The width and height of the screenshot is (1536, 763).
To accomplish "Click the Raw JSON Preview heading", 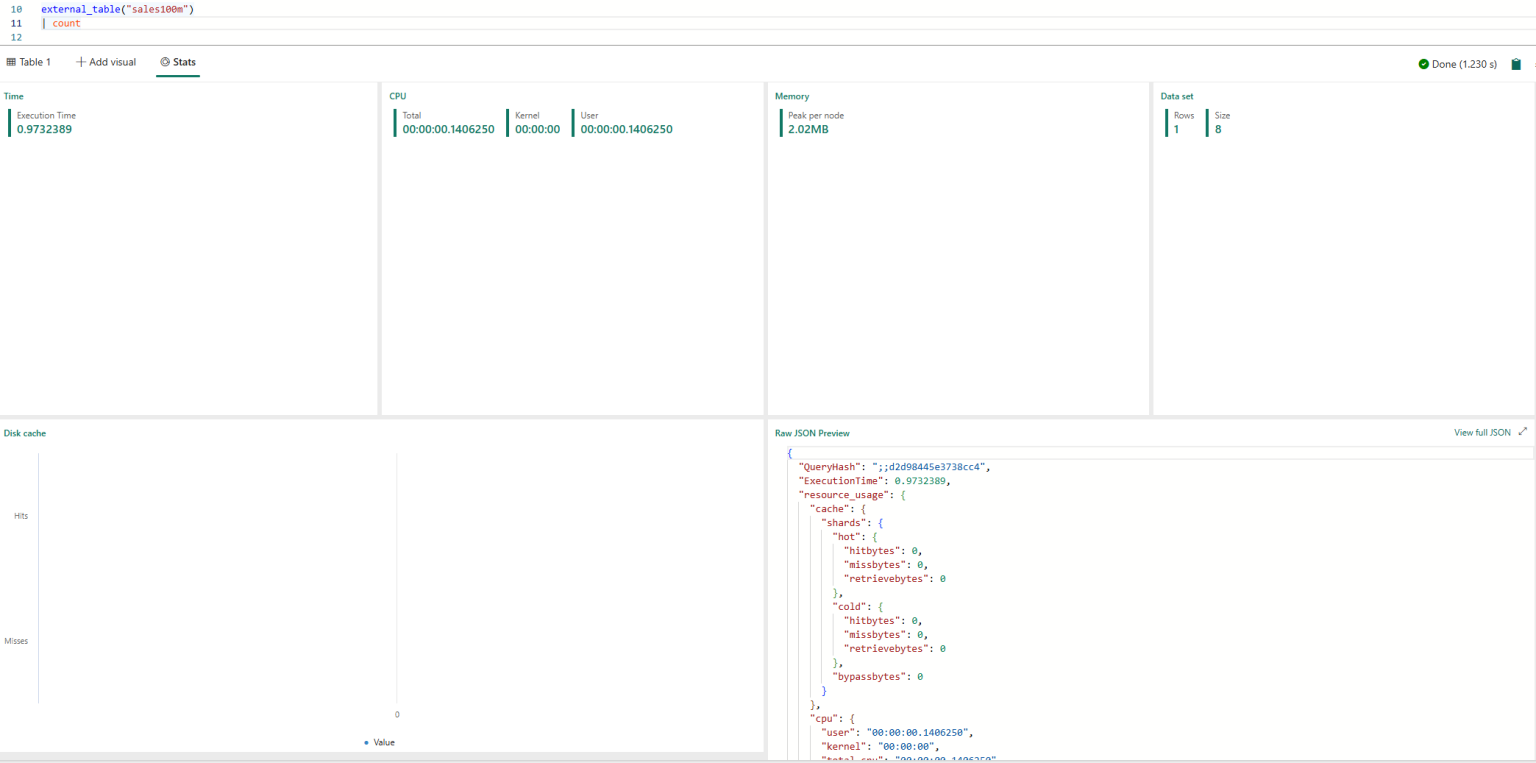I will (812, 433).
